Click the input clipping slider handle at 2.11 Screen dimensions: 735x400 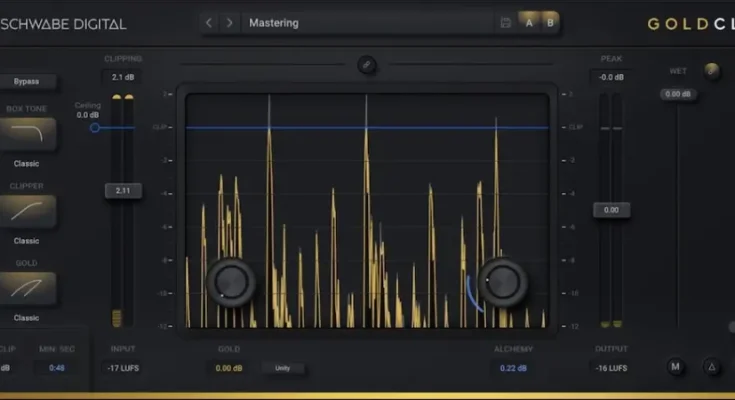pyautogui.click(x=123, y=190)
